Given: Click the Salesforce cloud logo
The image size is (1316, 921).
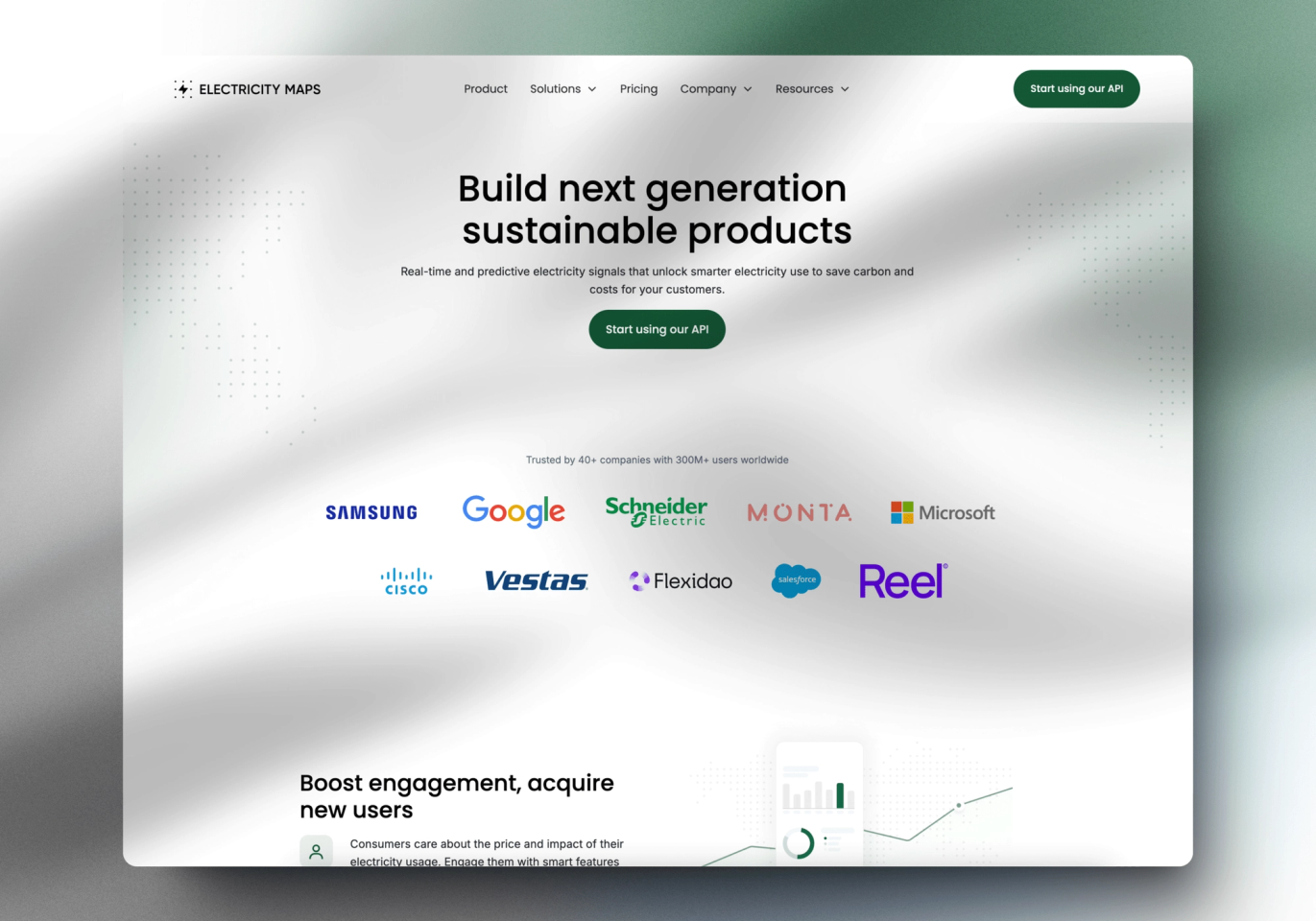Looking at the screenshot, I should 796,580.
